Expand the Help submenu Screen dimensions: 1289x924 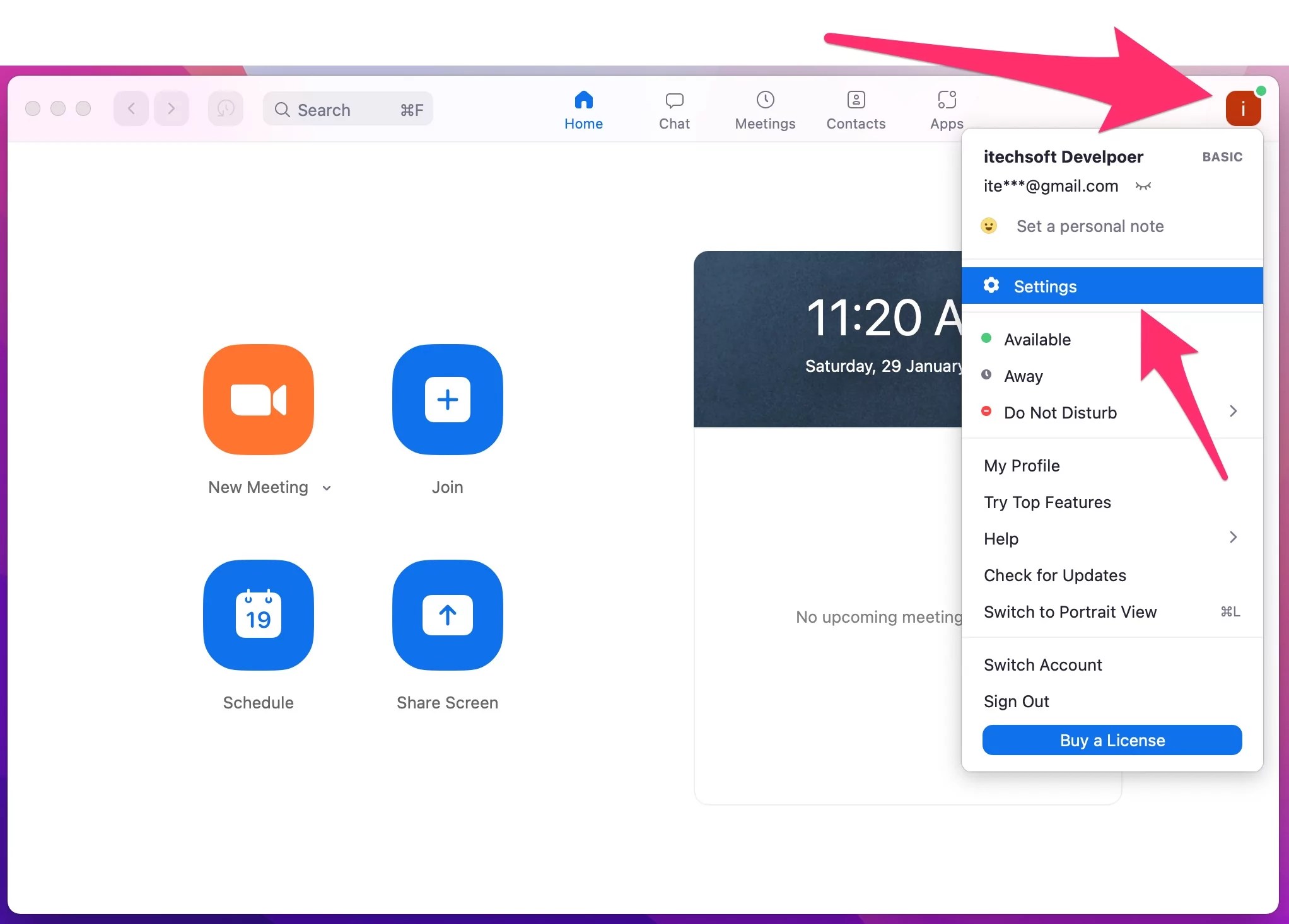(x=1234, y=538)
